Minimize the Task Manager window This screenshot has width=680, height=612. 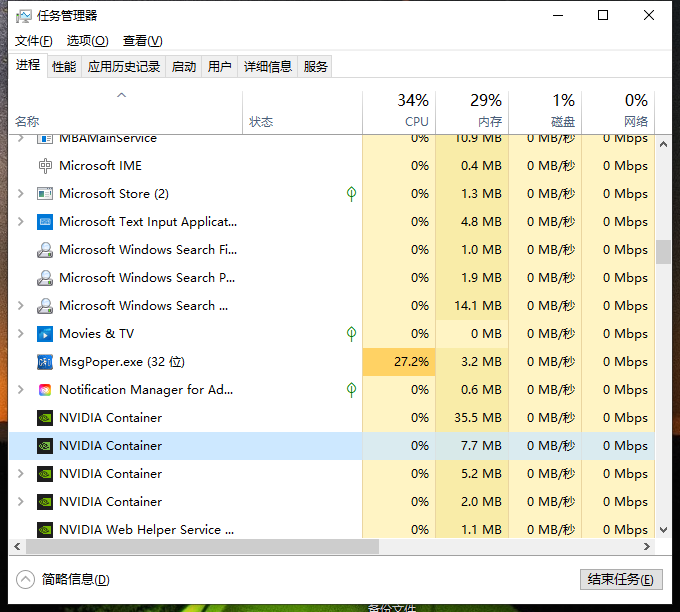[558, 16]
